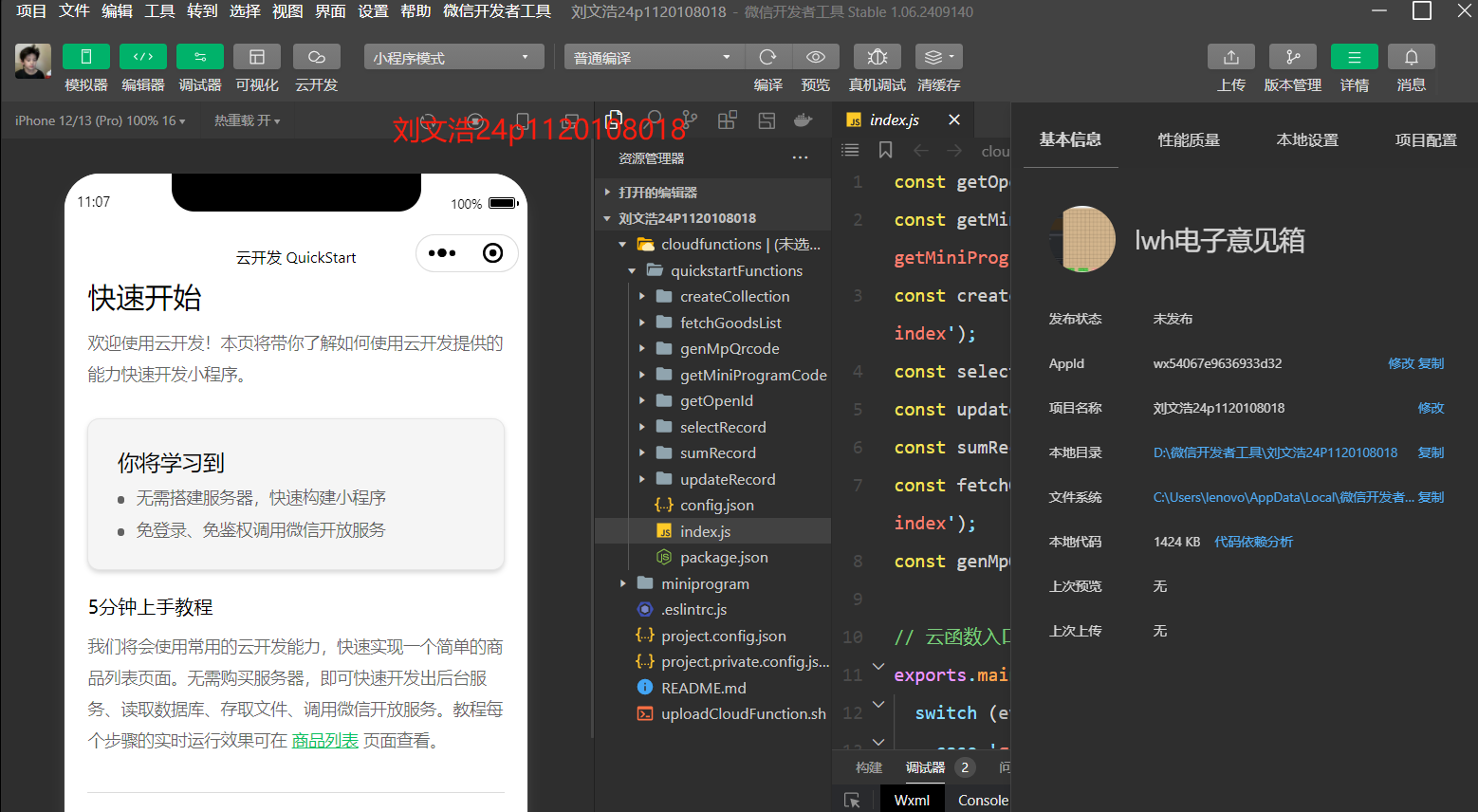Screen dimensions: 1478x812
Task: Open the 小程序模式 mode dropdown
Action: (453, 57)
